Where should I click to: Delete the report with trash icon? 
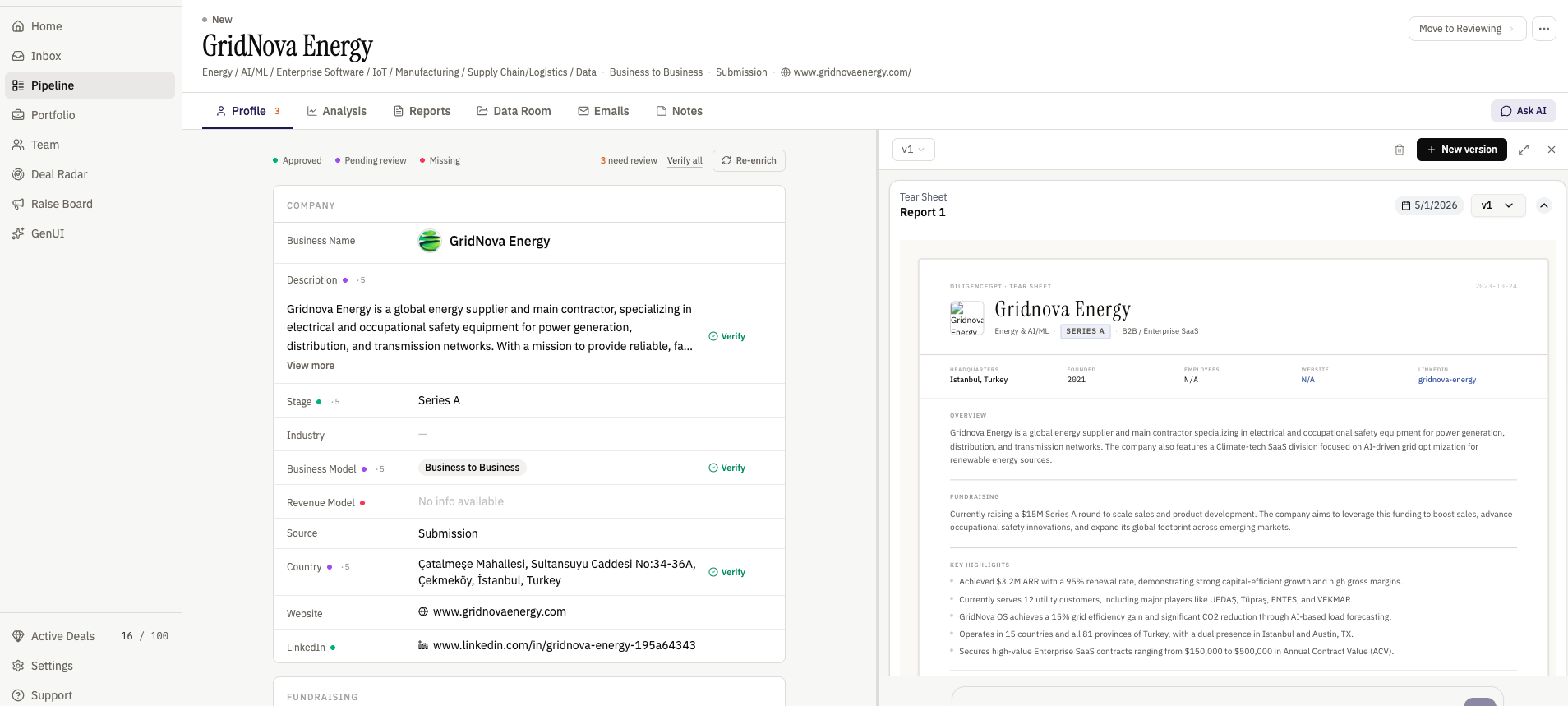point(1400,150)
